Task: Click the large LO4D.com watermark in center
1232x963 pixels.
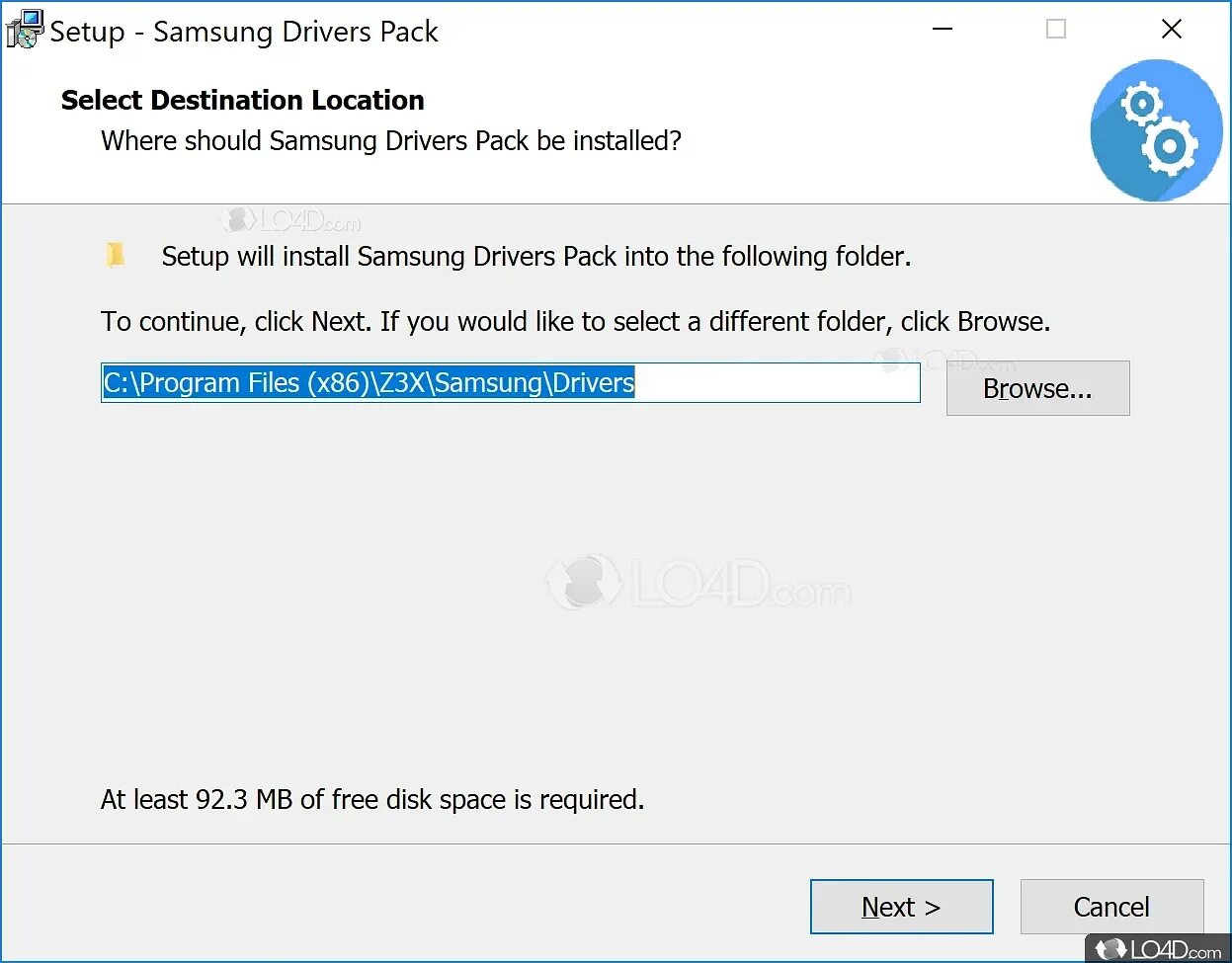Action: 698,584
